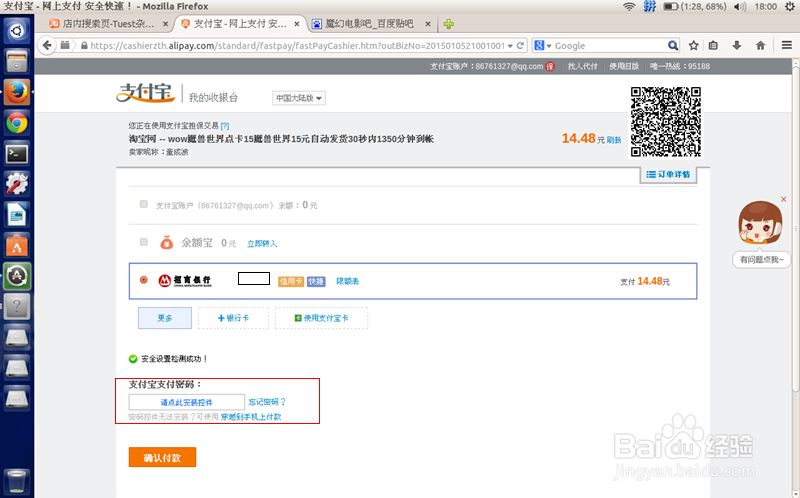The width and height of the screenshot is (800, 498).
Task: Launch Google Chrome from the dock
Action: point(17,123)
